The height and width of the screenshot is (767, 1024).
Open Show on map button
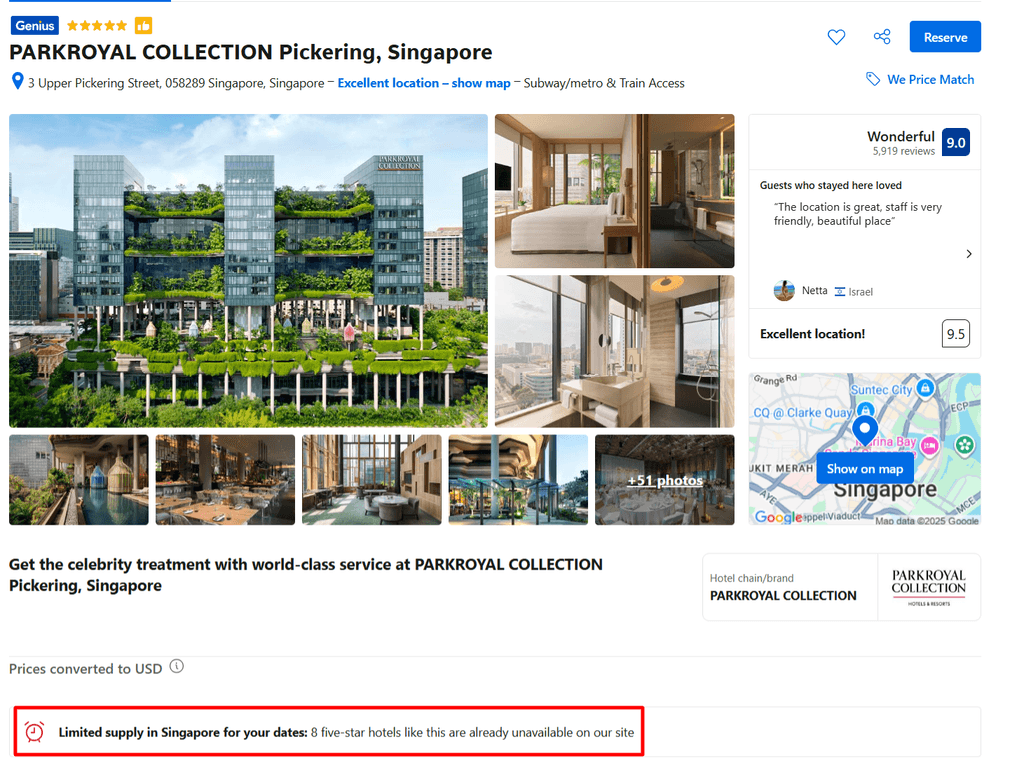pos(865,469)
